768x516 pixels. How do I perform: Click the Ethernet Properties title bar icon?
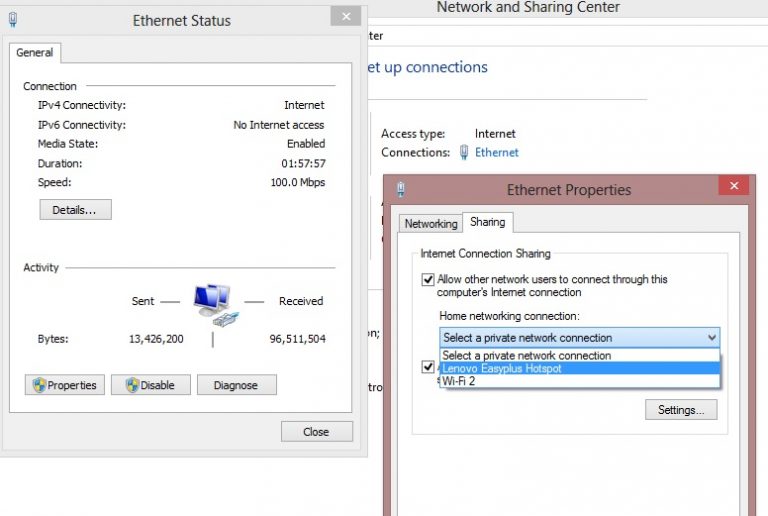[401, 189]
